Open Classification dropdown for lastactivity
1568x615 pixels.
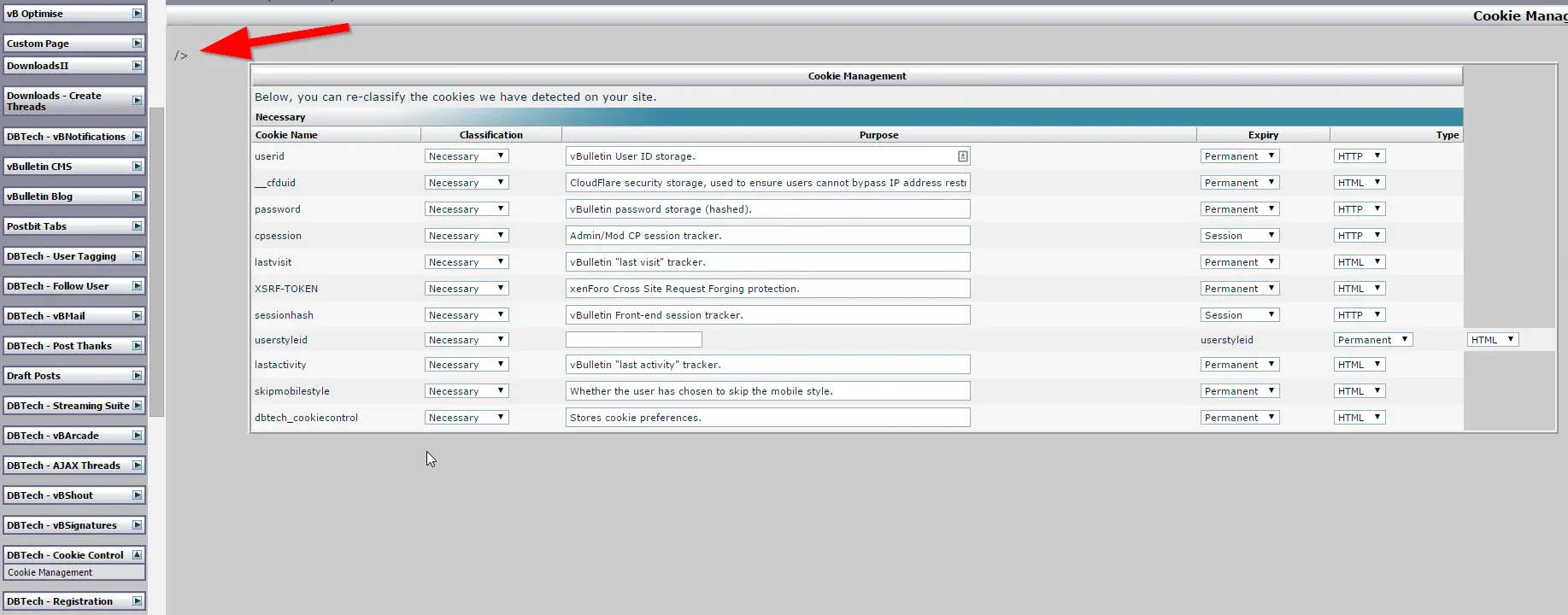(x=467, y=365)
